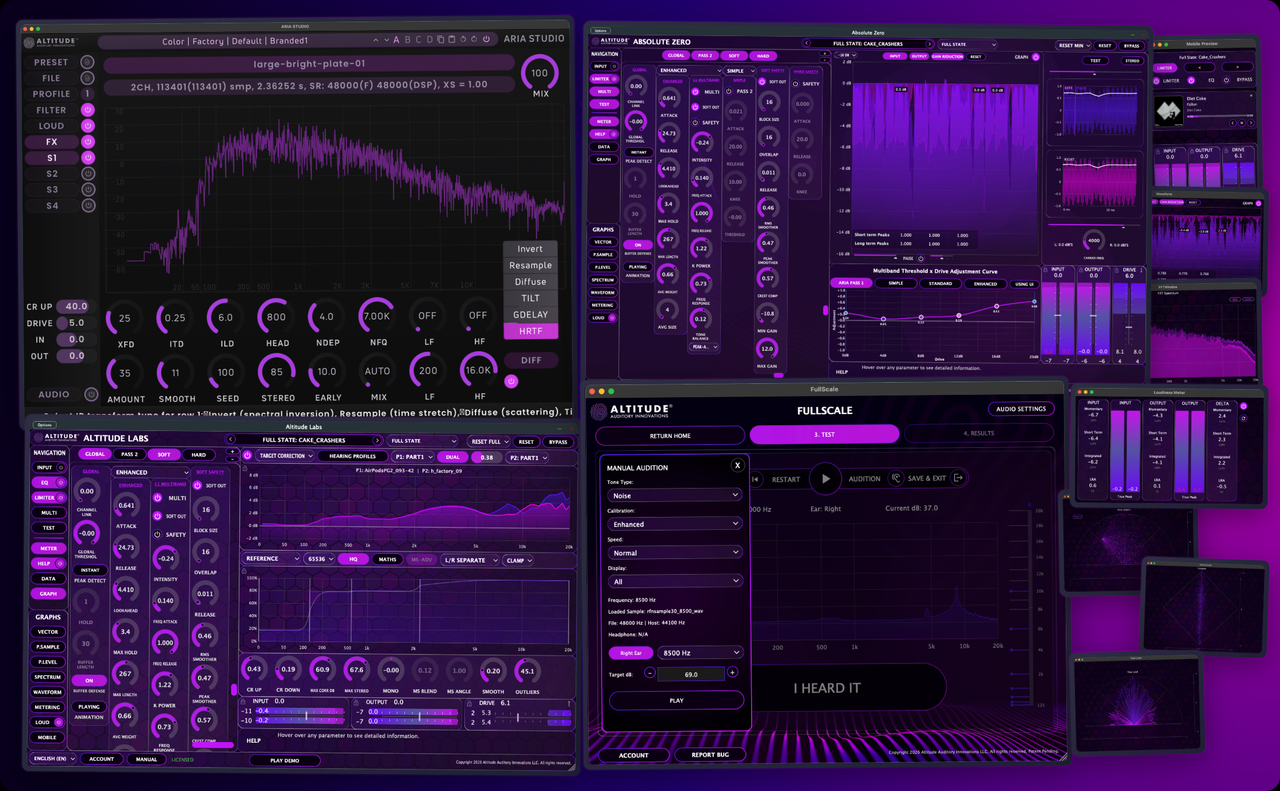Click the PLAY DEMO button in Altitude Labs
Viewport: 1280px width, 791px height.
(284, 760)
